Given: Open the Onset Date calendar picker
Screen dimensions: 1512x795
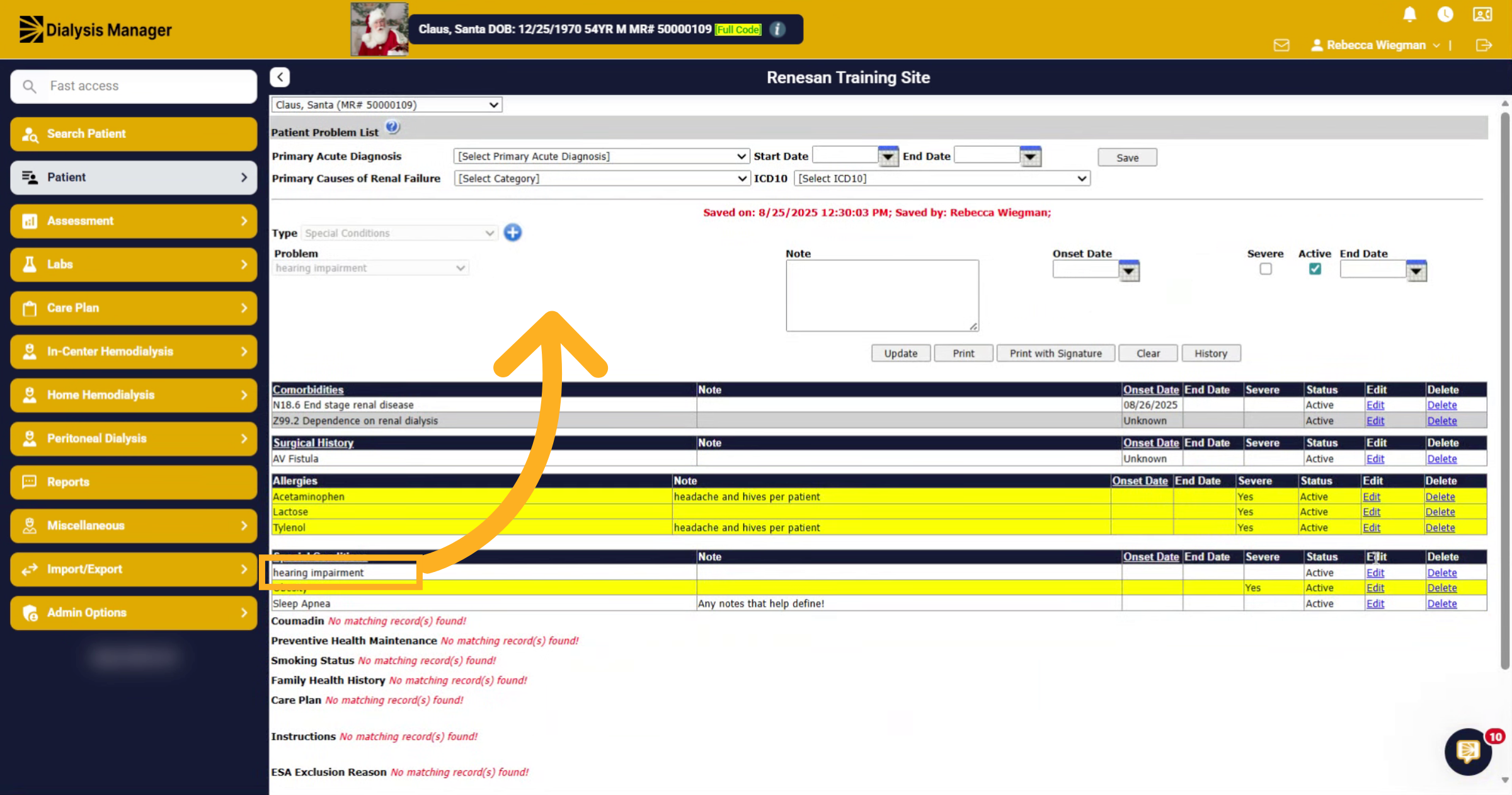Looking at the screenshot, I should tap(1129, 271).
